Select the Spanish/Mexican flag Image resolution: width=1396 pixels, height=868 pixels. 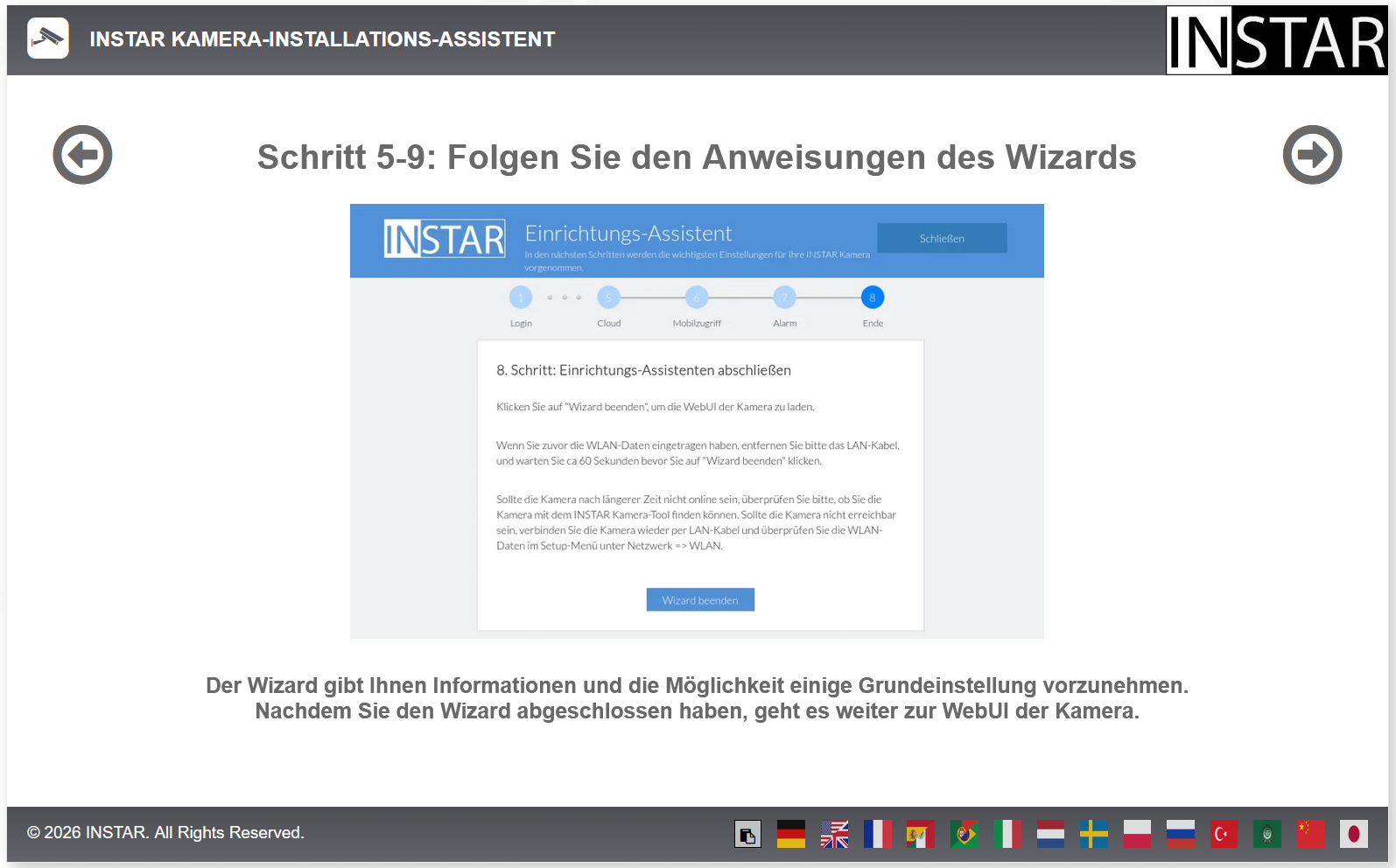coord(921,834)
